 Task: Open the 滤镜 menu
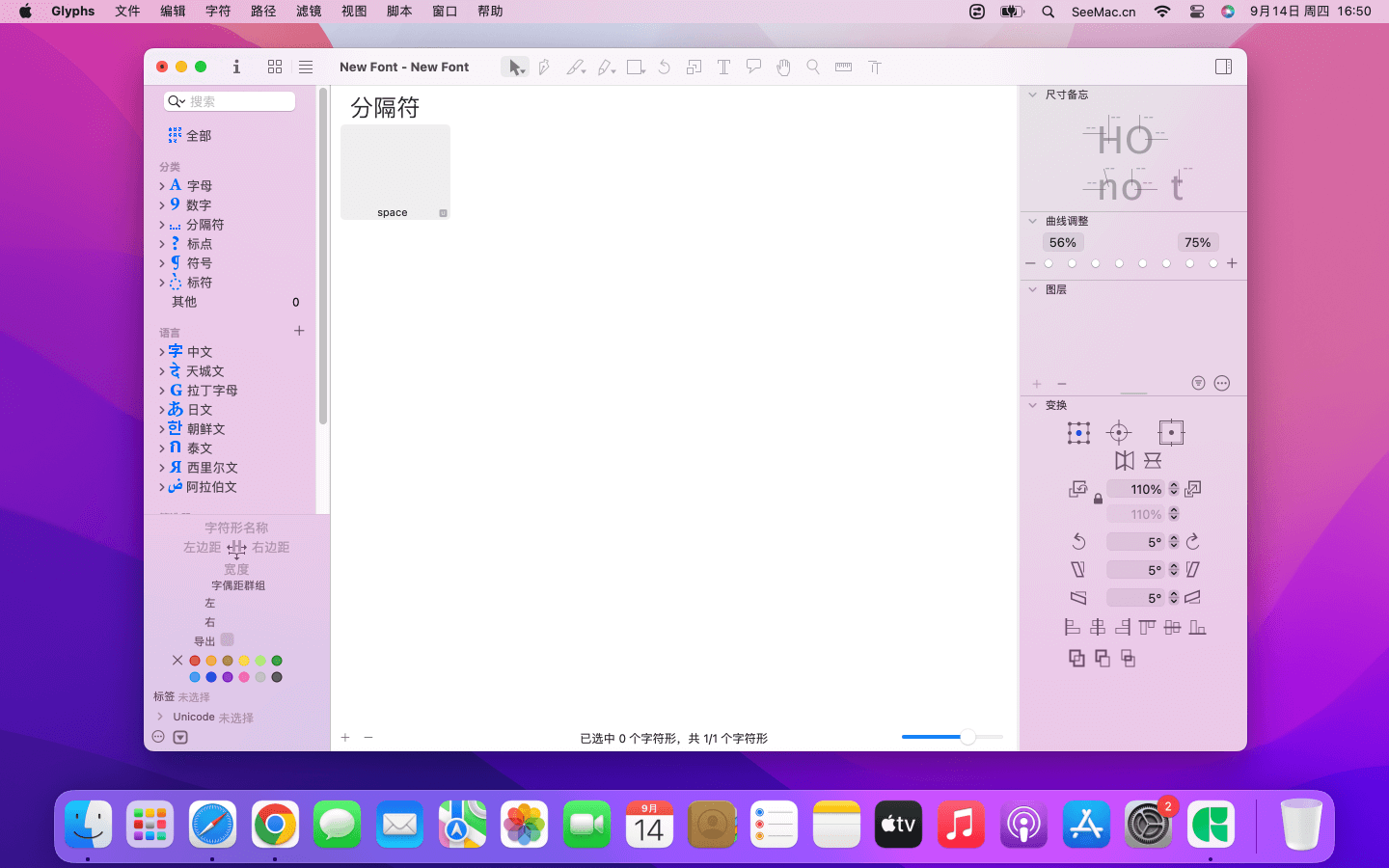click(x=309, y=12)
